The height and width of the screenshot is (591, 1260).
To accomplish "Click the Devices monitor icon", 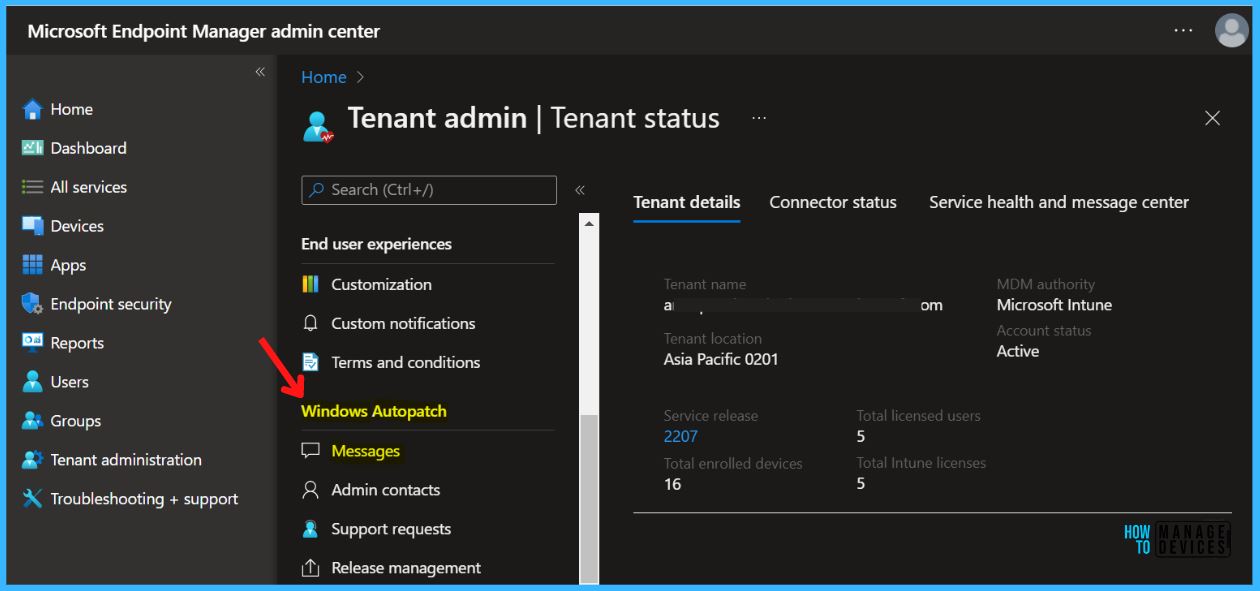I will tap(32, 226).
